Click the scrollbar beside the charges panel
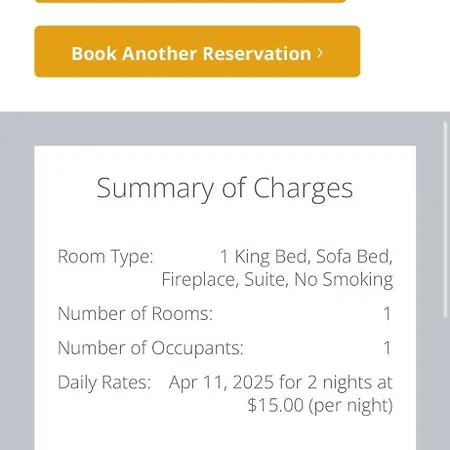Screen dimensions: 450x450 [445, 220]
